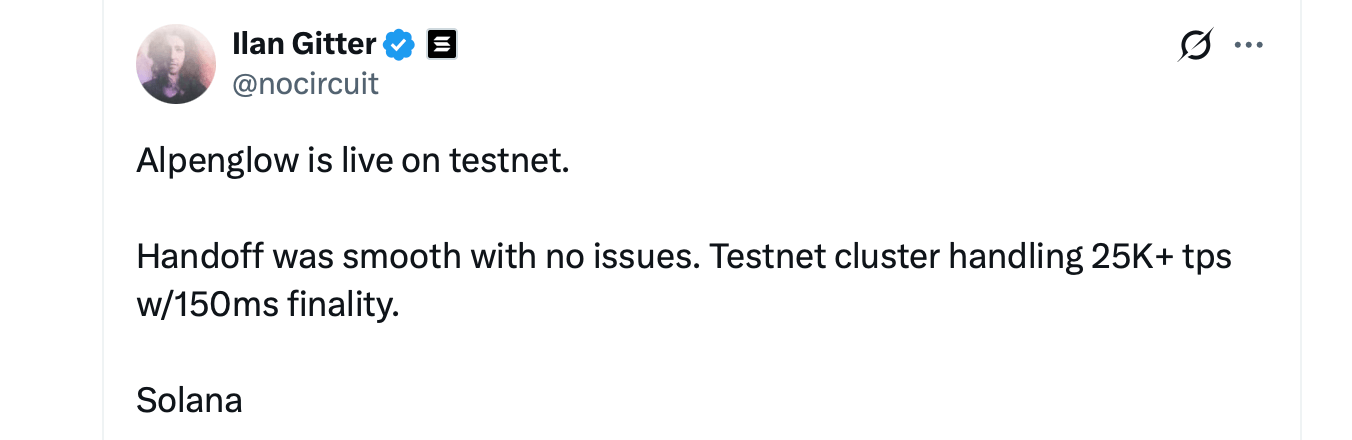Click the black square affiliate badge
Image resolution: width=1352 pixels, height=440 pixels.
coord(442,44)
